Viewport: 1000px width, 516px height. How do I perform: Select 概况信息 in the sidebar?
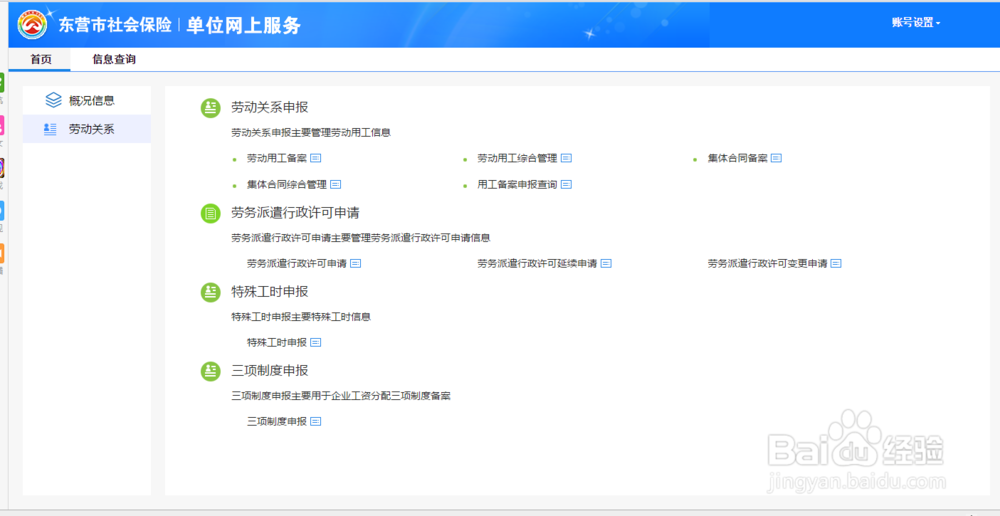point(87,100)
